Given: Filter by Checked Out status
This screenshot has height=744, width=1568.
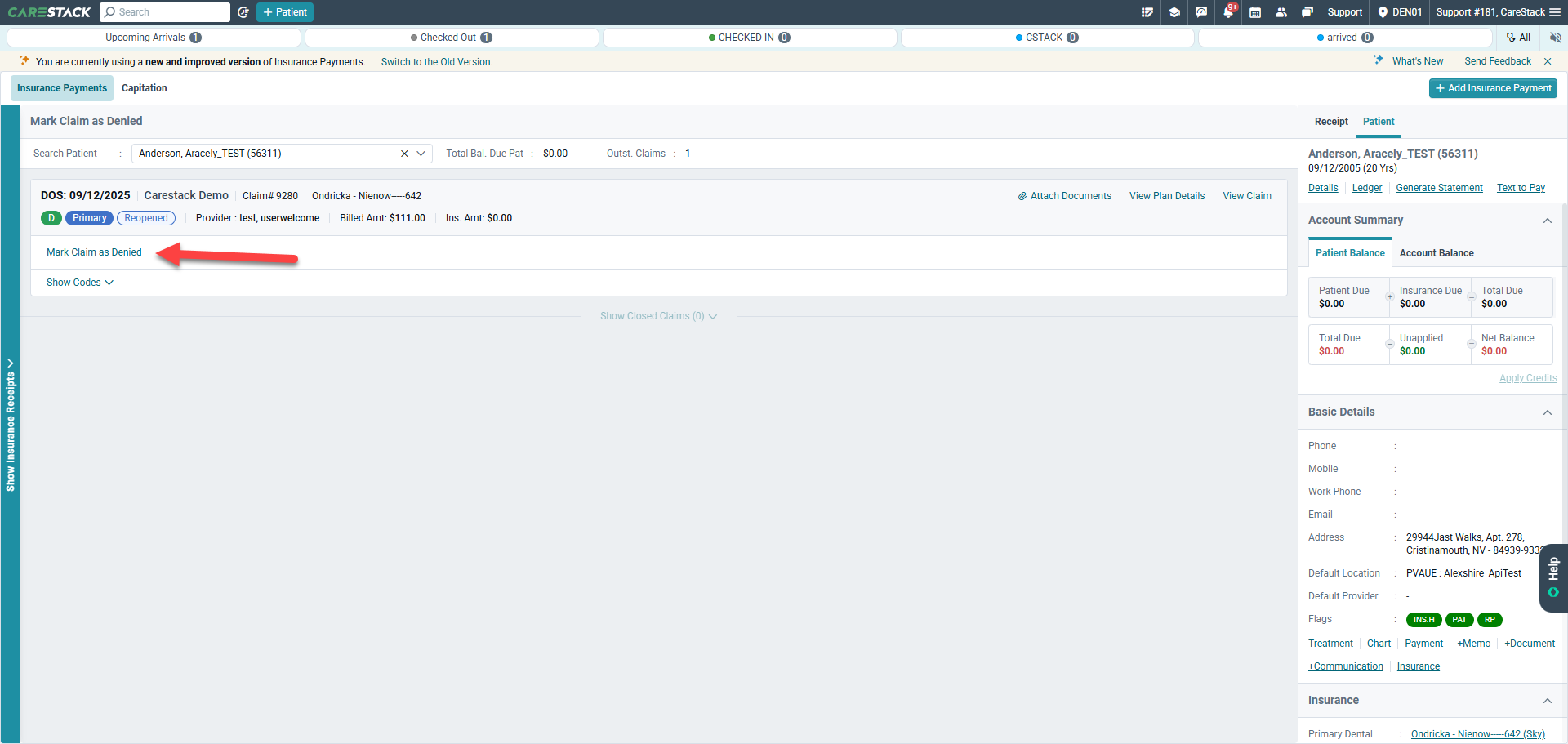Looking at the screenshot, I should pyautogui.click(x=452, y=38).
